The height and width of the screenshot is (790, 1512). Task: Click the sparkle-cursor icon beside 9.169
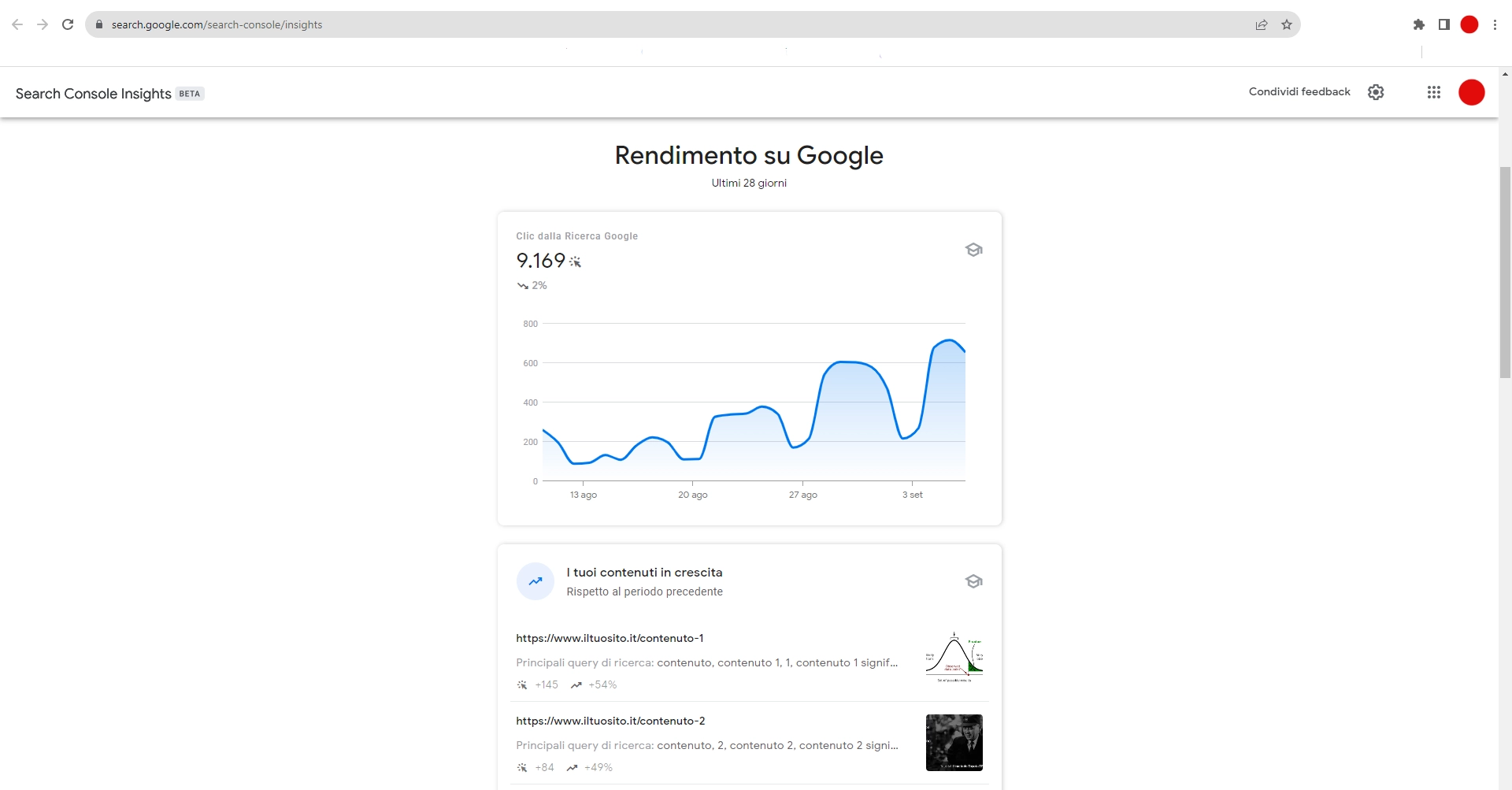pyautogui.click(x=575, y=262)
